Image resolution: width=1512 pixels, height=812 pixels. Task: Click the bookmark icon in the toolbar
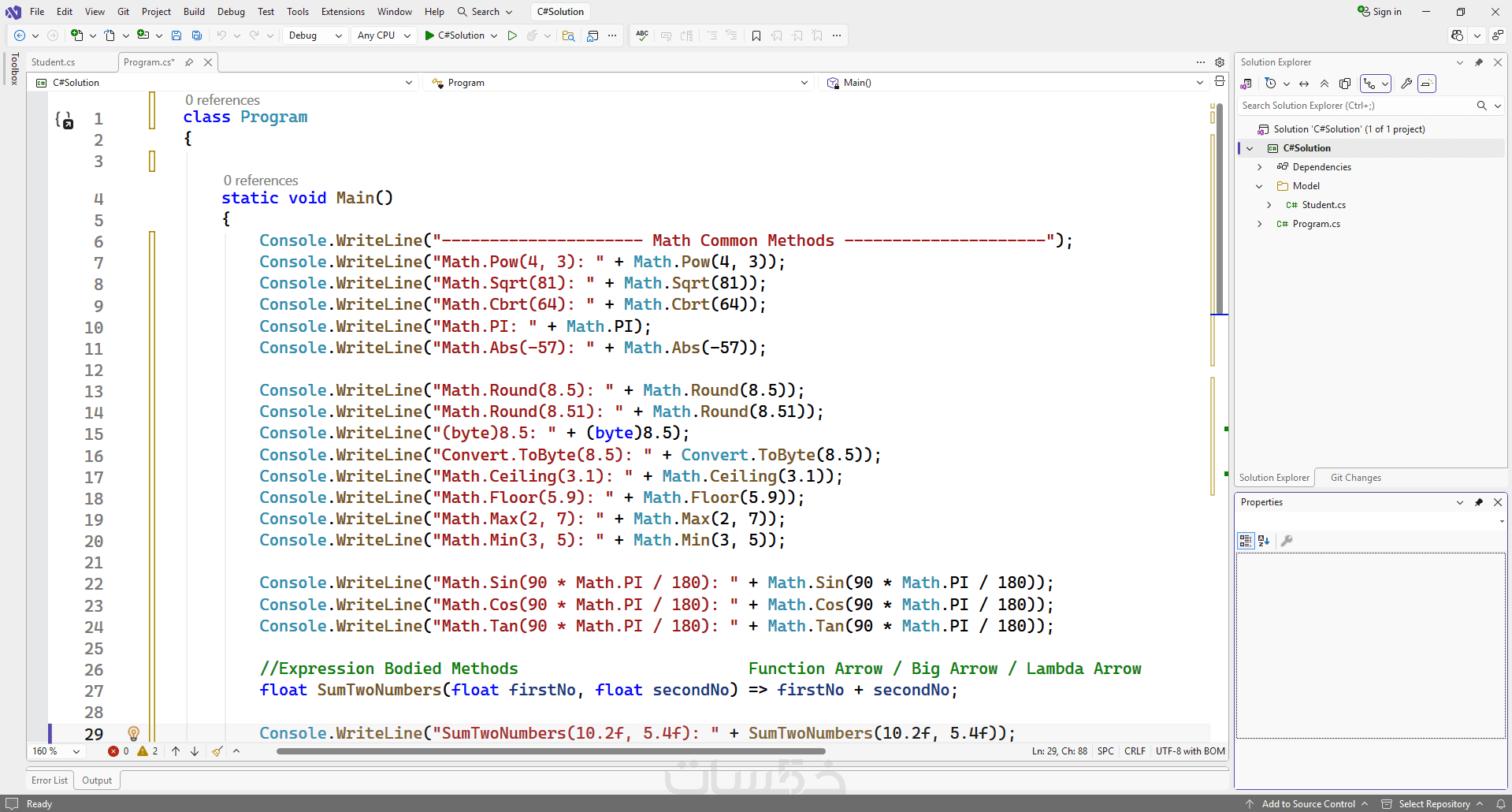[x=756, y=35]
